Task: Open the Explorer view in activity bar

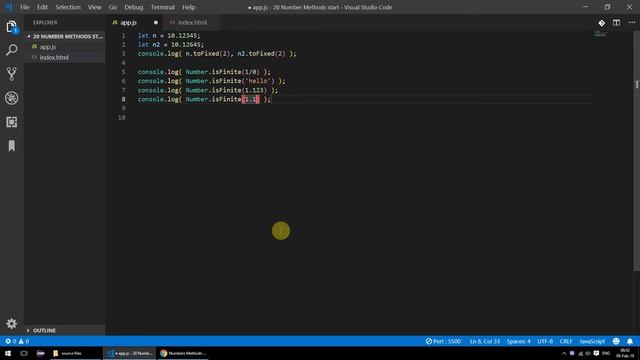Action: click(x=11, y=27)
